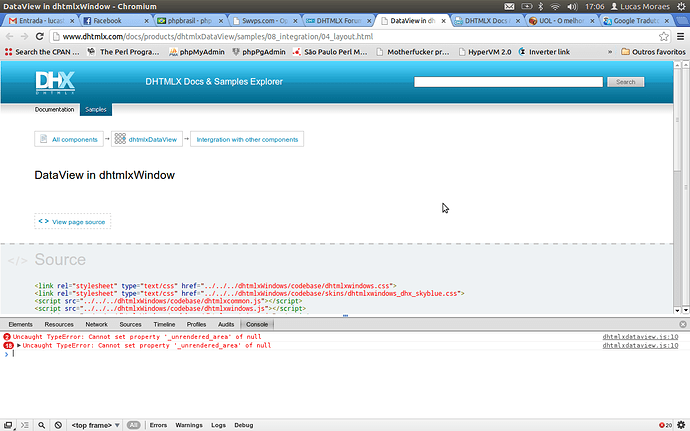
Task: Expand the second TypeError stack trace
Action: [x=19, y=346]
